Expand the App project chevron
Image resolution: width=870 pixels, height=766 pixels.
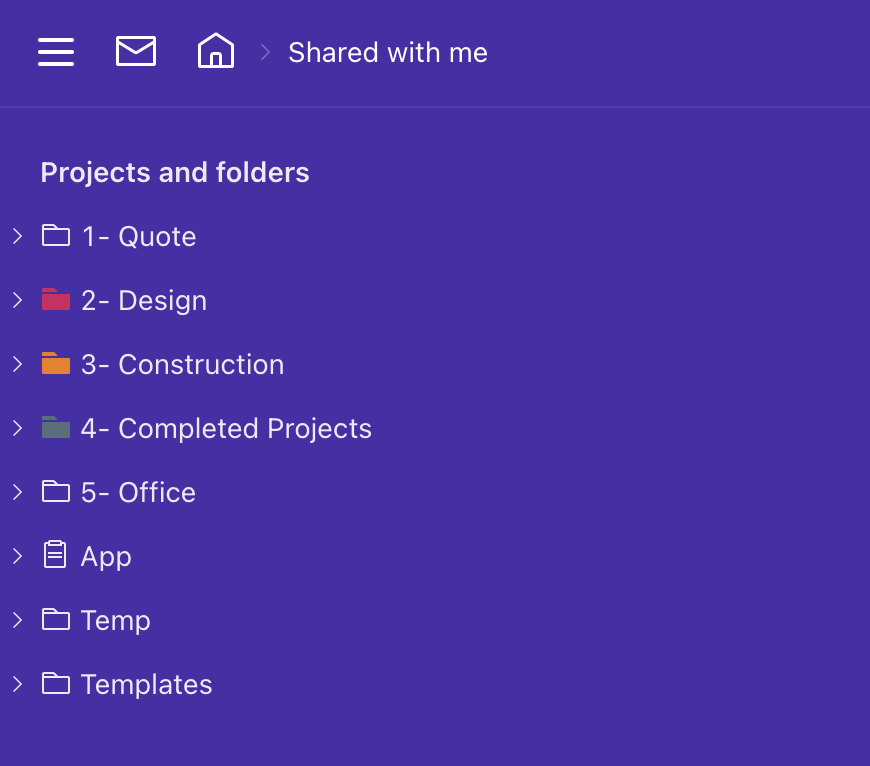[x=17, y=556]
